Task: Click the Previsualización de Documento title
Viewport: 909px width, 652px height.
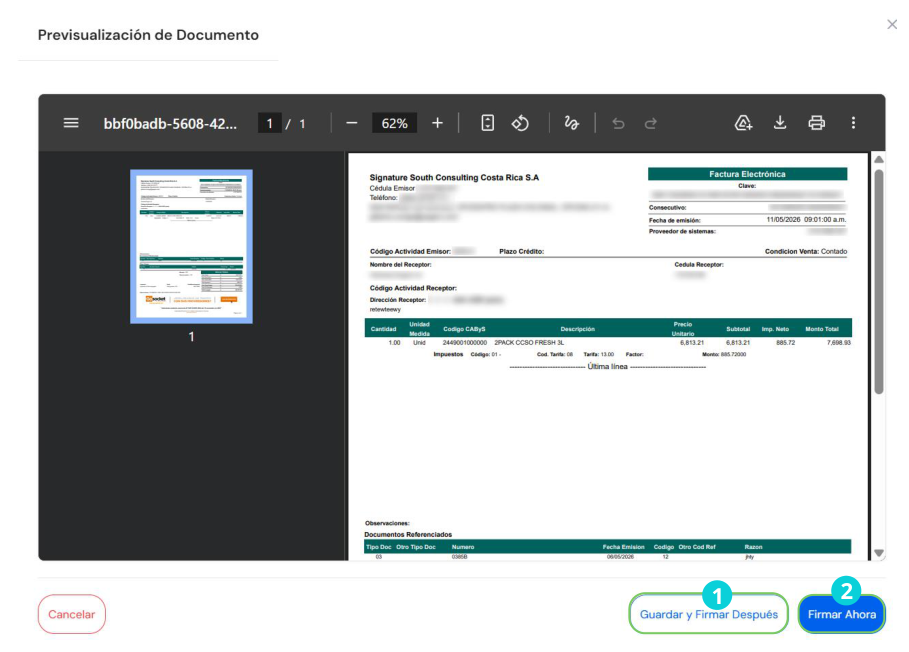Action: coord(148,35)
